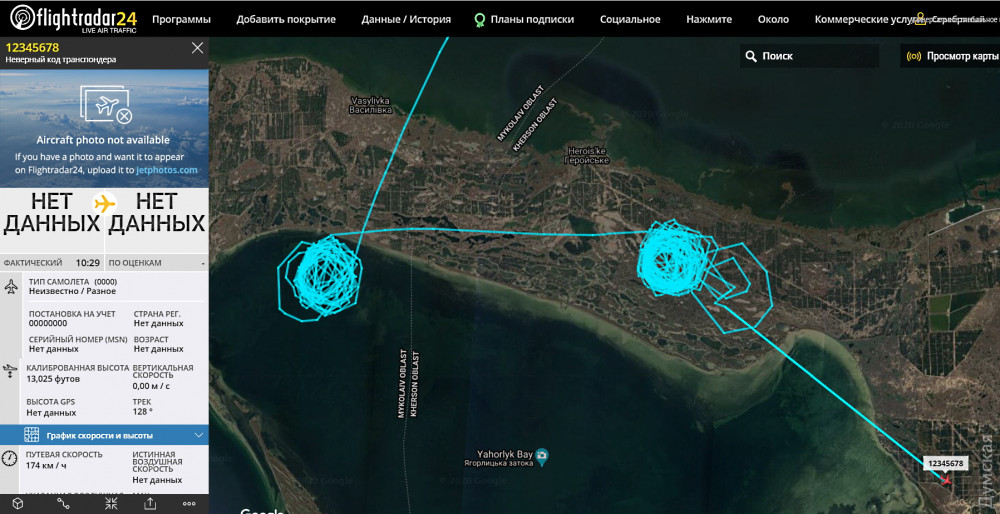Click the flight route icon in bottom toolbar
This screenshot has width=1000, height=514.
[64, 503]
